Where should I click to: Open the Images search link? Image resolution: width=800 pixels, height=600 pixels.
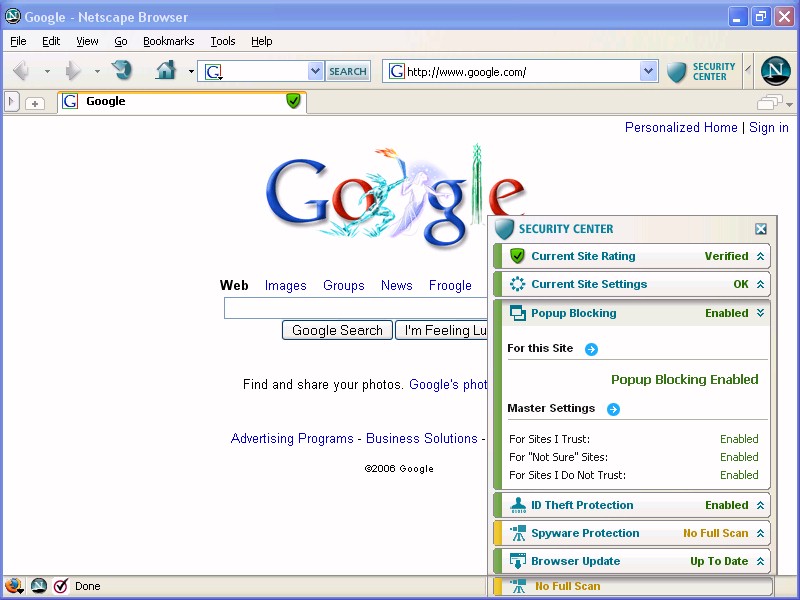[x=286, y=285]
